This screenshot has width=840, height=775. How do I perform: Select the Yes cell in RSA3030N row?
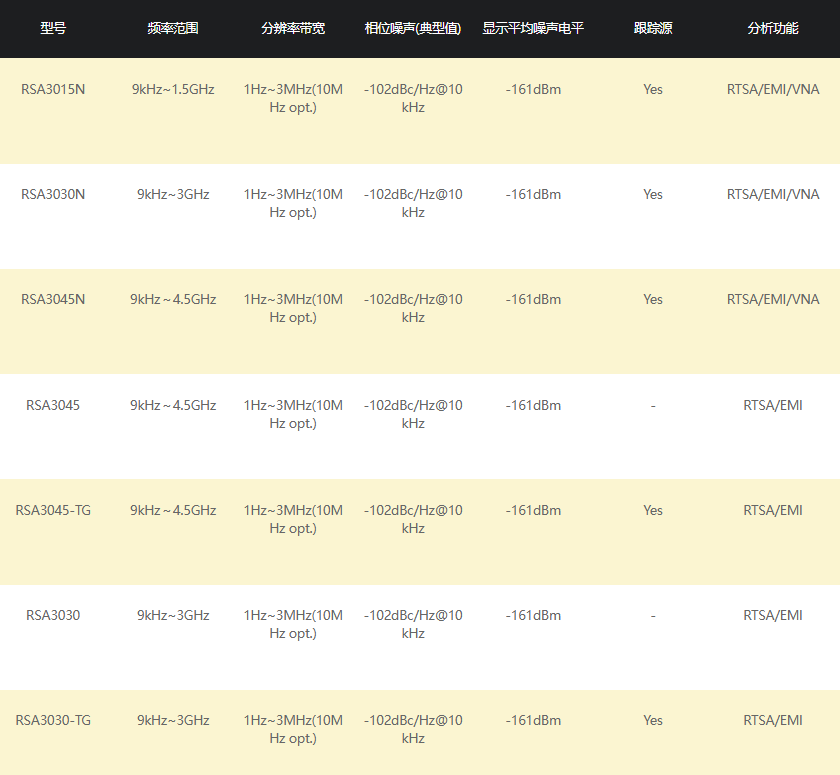653,194
